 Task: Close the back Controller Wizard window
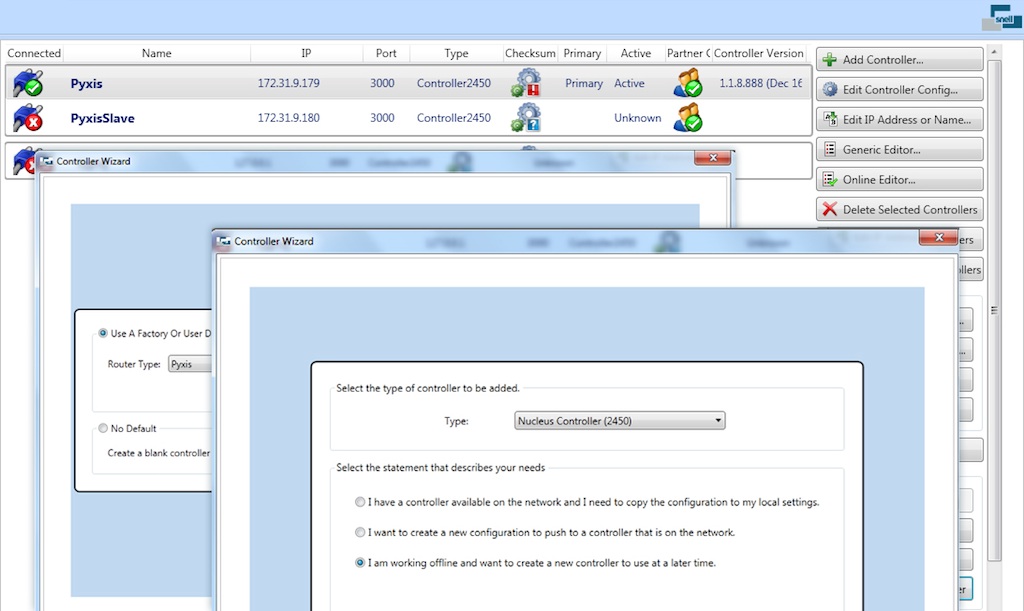point(712,158)
